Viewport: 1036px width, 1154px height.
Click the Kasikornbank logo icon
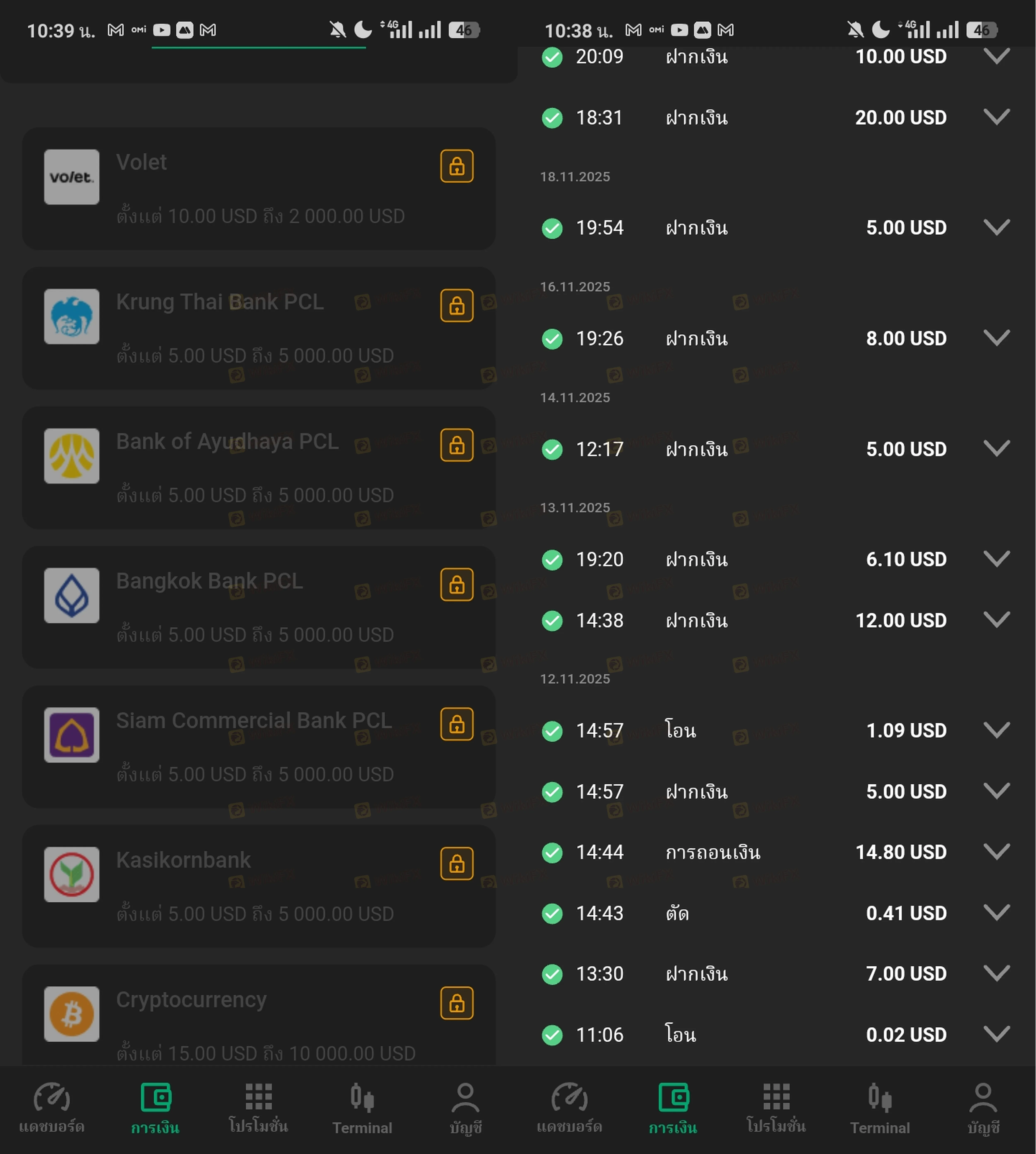[x=72, y=874]
